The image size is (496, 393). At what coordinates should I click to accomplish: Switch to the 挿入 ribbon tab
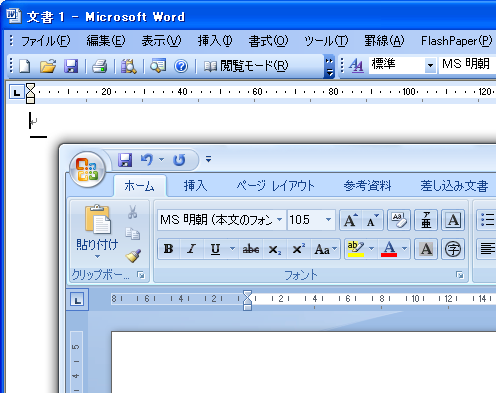coord(195,186)
